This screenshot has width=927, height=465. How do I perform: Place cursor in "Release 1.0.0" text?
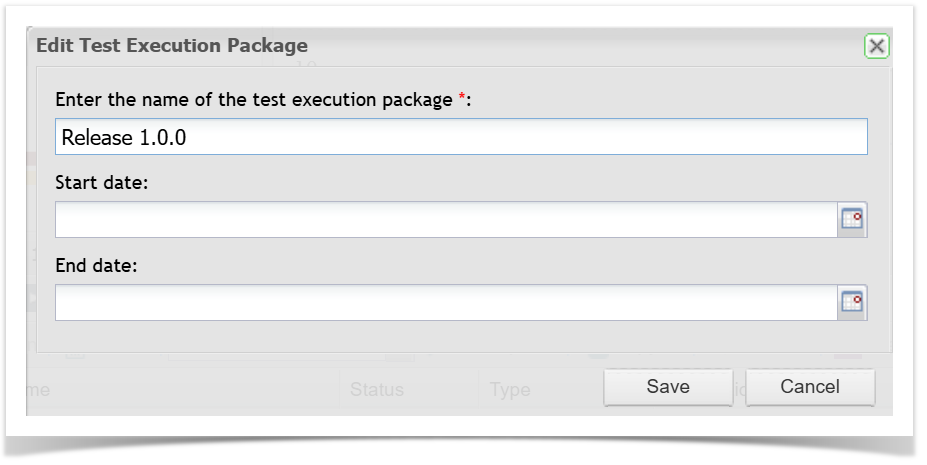click(x=124, y=138)
